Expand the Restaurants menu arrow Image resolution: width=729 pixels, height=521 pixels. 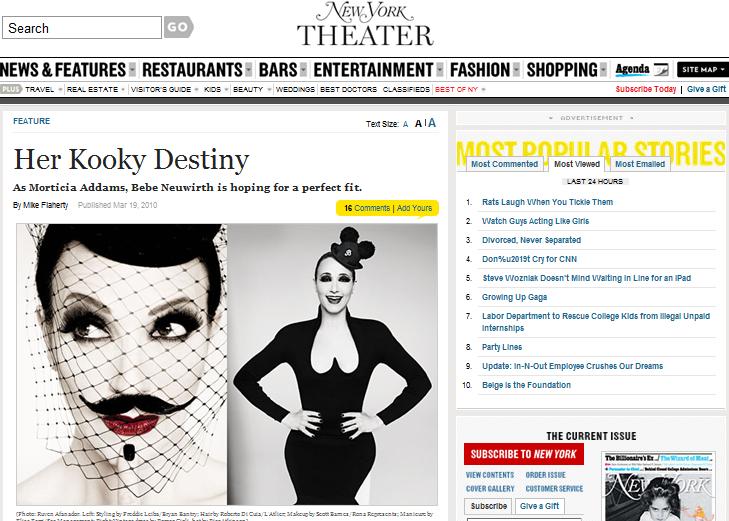249,70
